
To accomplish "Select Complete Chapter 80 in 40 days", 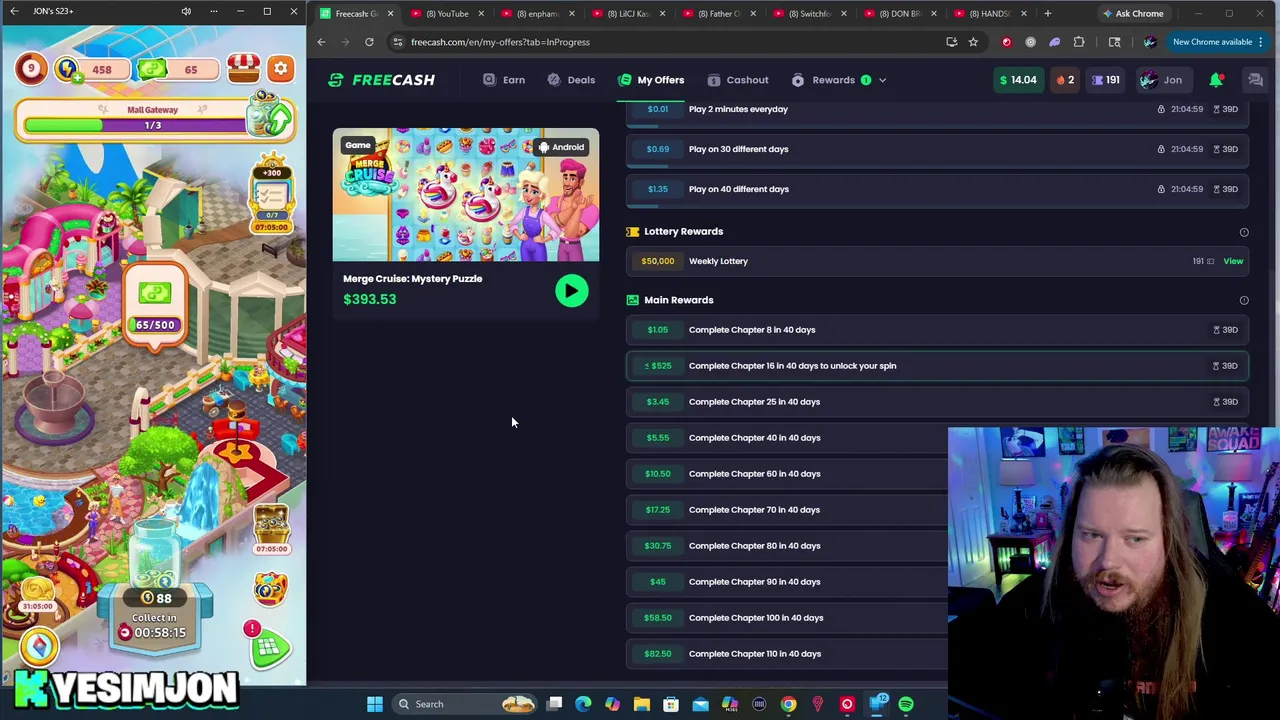I will point(787,545).
